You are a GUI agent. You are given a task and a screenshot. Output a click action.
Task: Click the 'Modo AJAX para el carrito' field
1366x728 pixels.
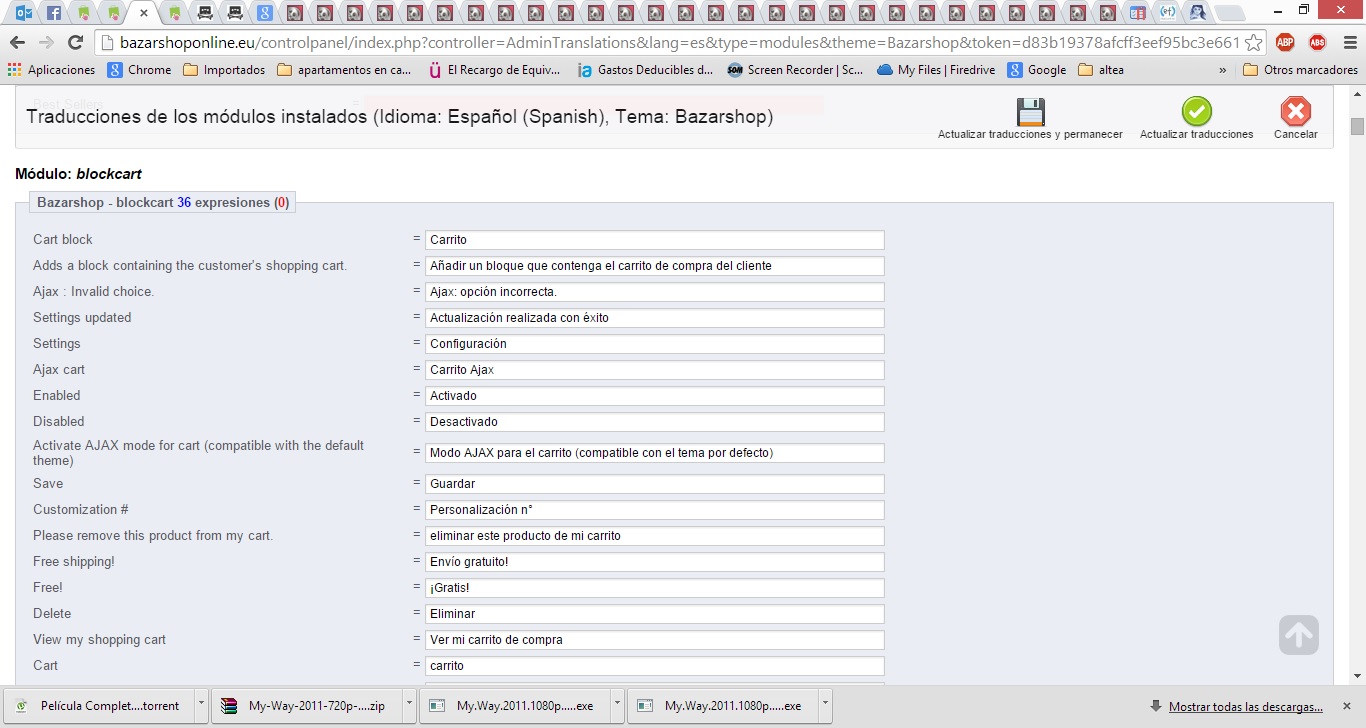[x=654, y=453]
